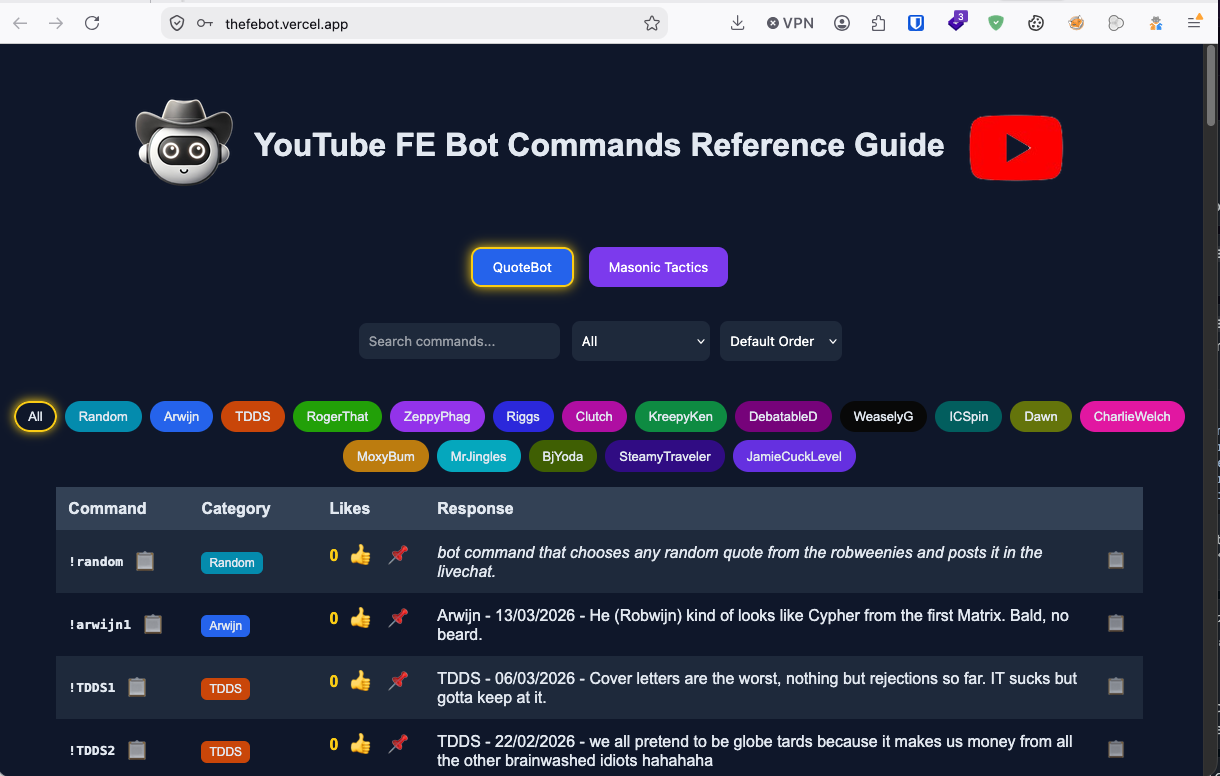Click the Likes column header

pos(350,508)
